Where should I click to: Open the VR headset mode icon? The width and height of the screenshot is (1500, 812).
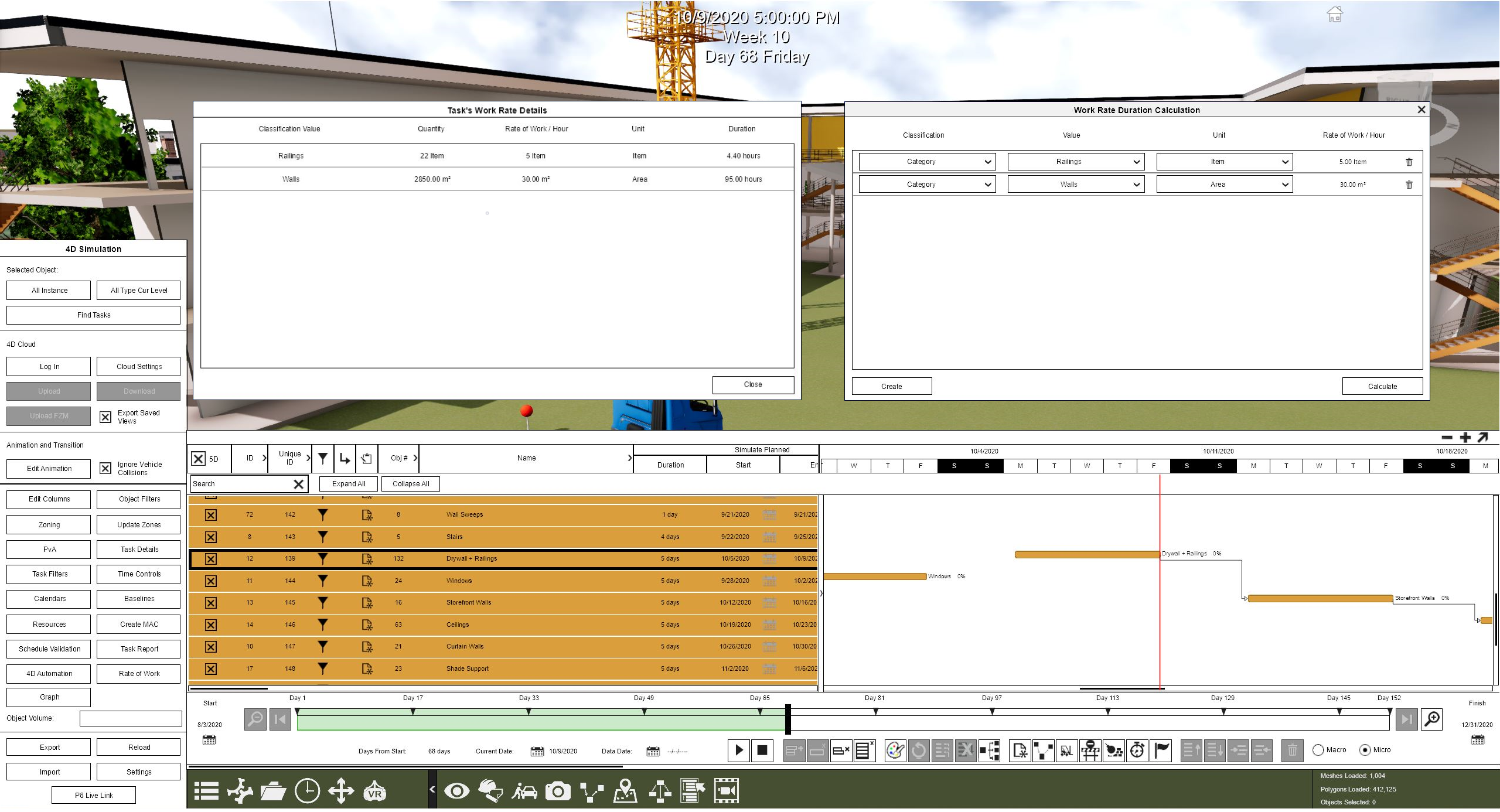coord(375,791)
